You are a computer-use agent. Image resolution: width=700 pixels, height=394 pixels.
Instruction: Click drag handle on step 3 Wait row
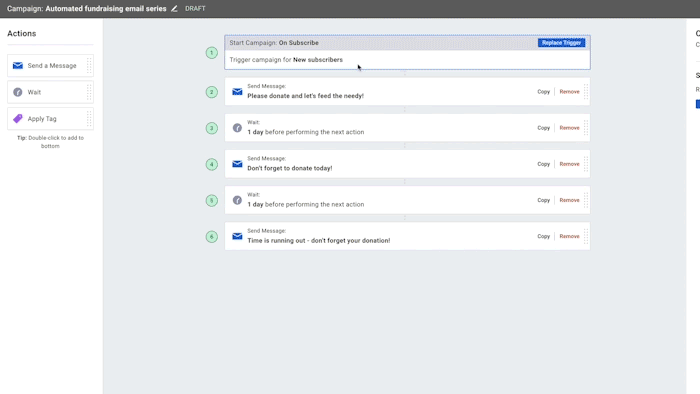[586, 128]
